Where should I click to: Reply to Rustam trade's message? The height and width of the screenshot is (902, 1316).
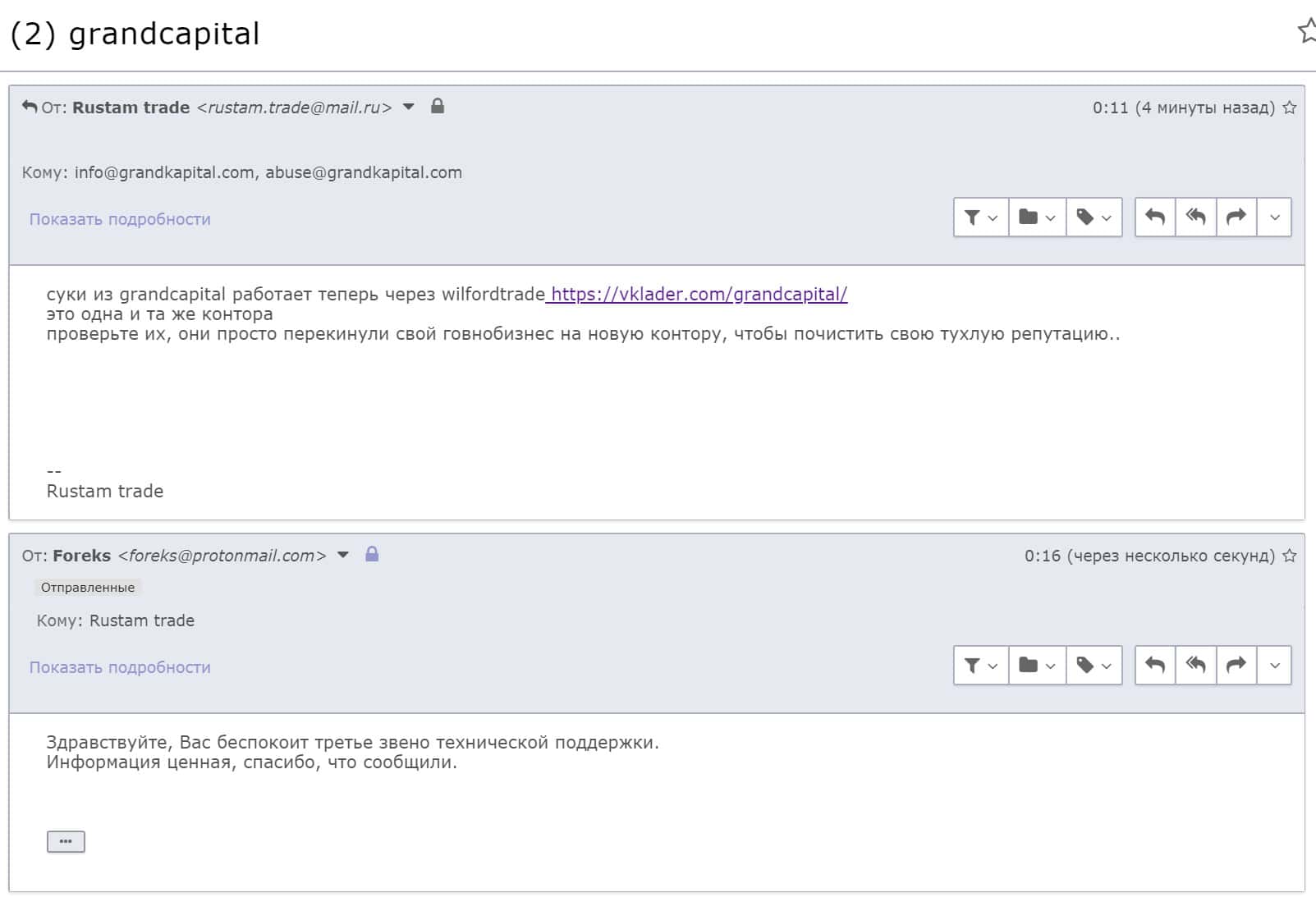point(1155,217)
